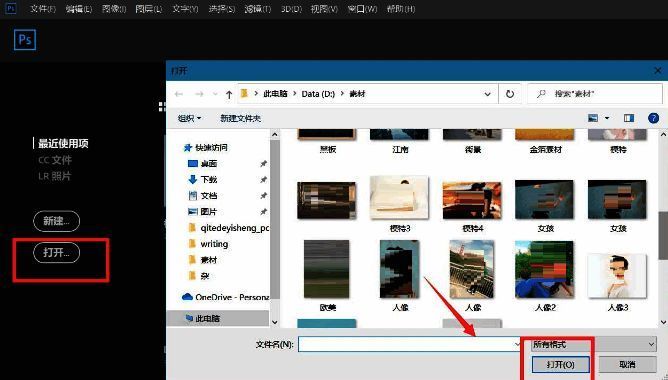Go back in the Open dialog
This screenshot has height=380, width=668.
[179, 94]
